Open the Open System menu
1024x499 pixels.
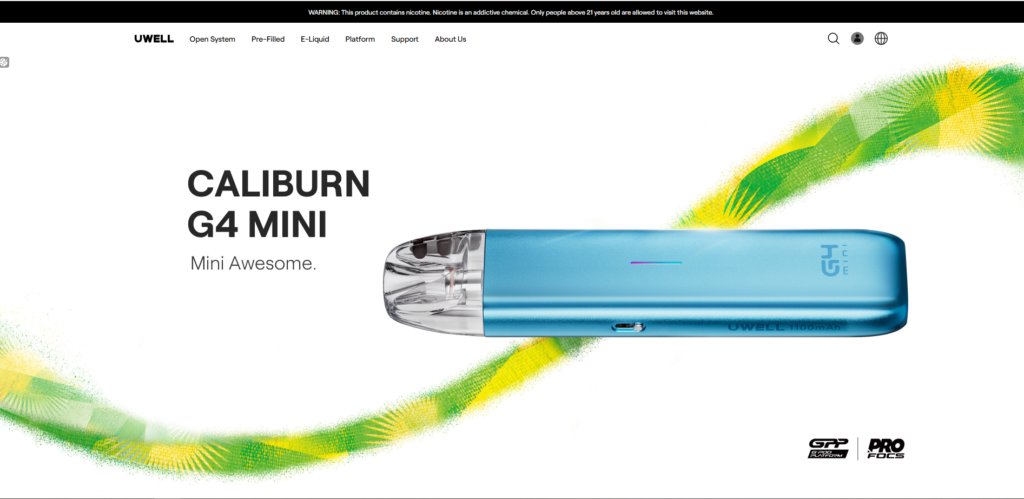point(212,39)
